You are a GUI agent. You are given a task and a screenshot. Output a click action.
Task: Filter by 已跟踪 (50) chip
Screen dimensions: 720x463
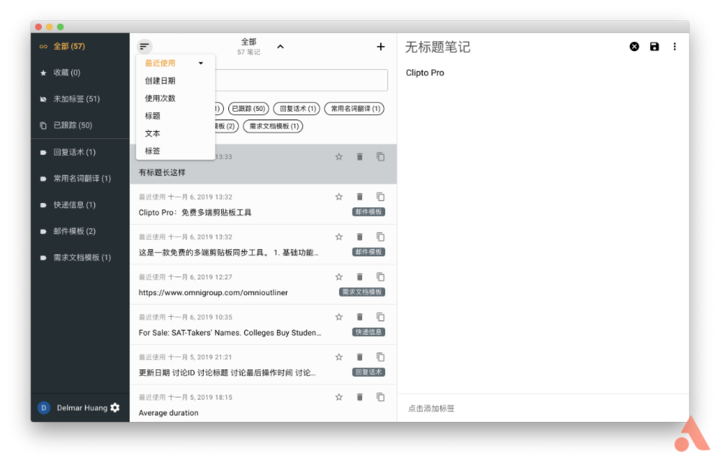click(x=248, y=108)
